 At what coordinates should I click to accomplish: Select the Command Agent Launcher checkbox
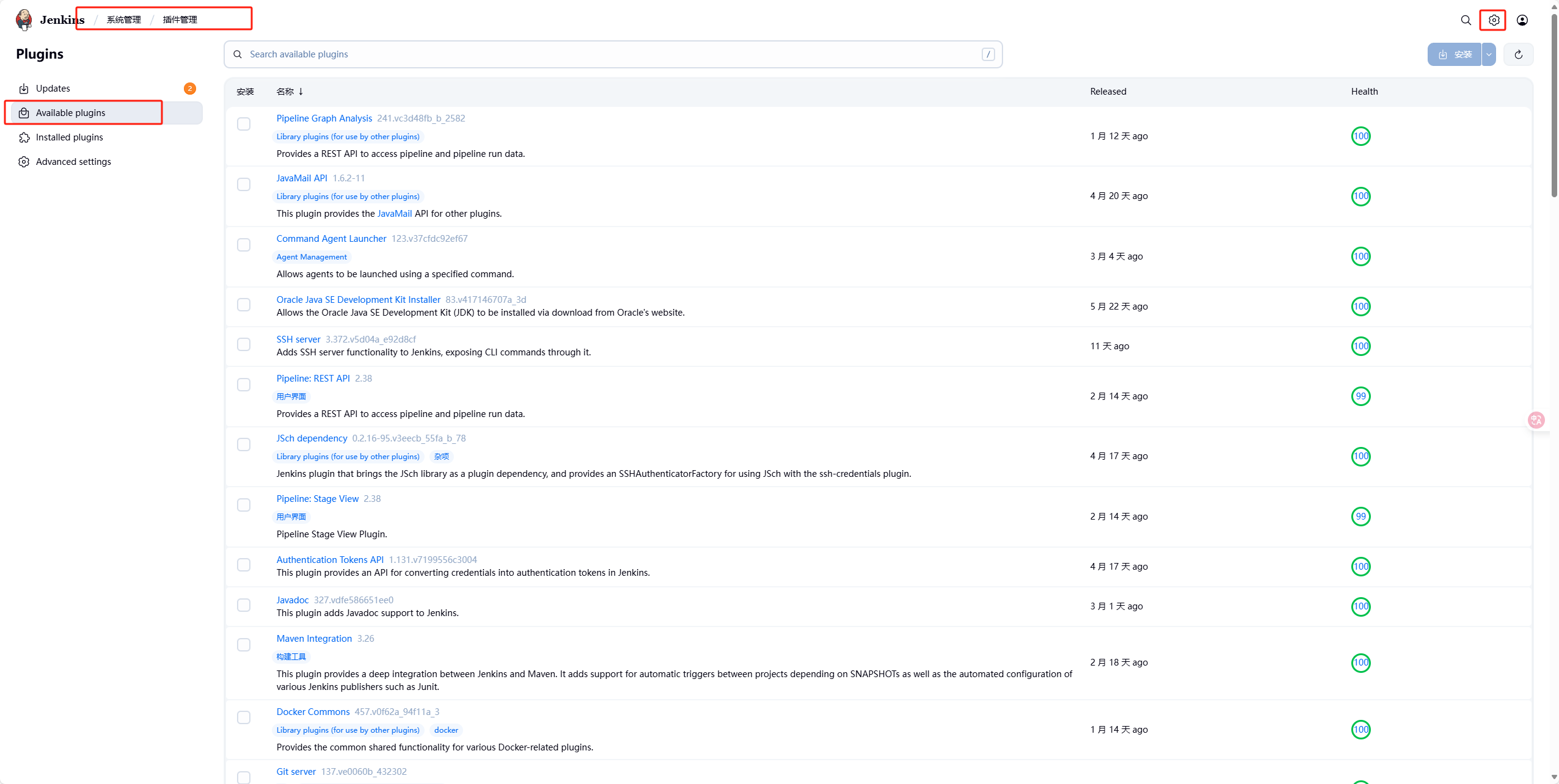pyautogui.click(x=244, y=245)
